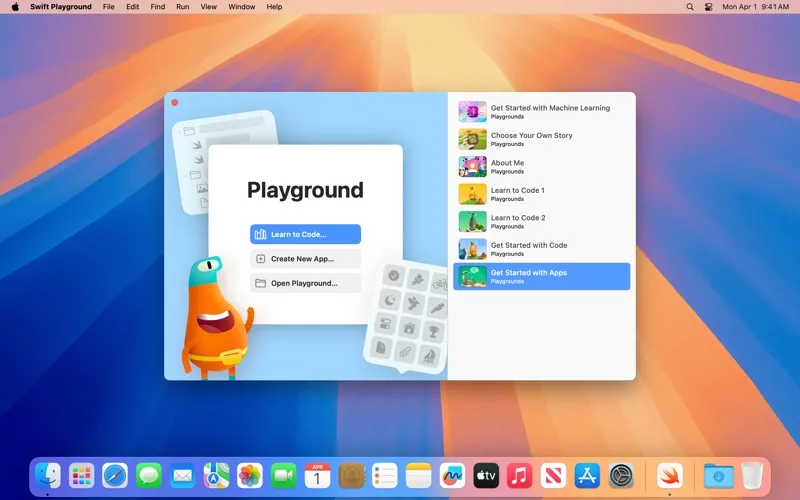
Task: Open the File menu
Action: click(x=109, y=7)
